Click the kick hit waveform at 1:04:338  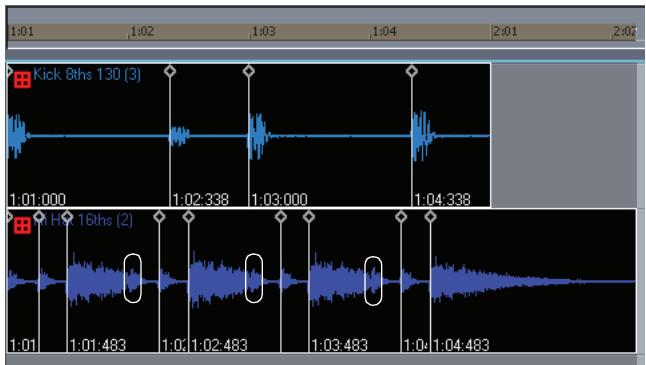point(423,136)
